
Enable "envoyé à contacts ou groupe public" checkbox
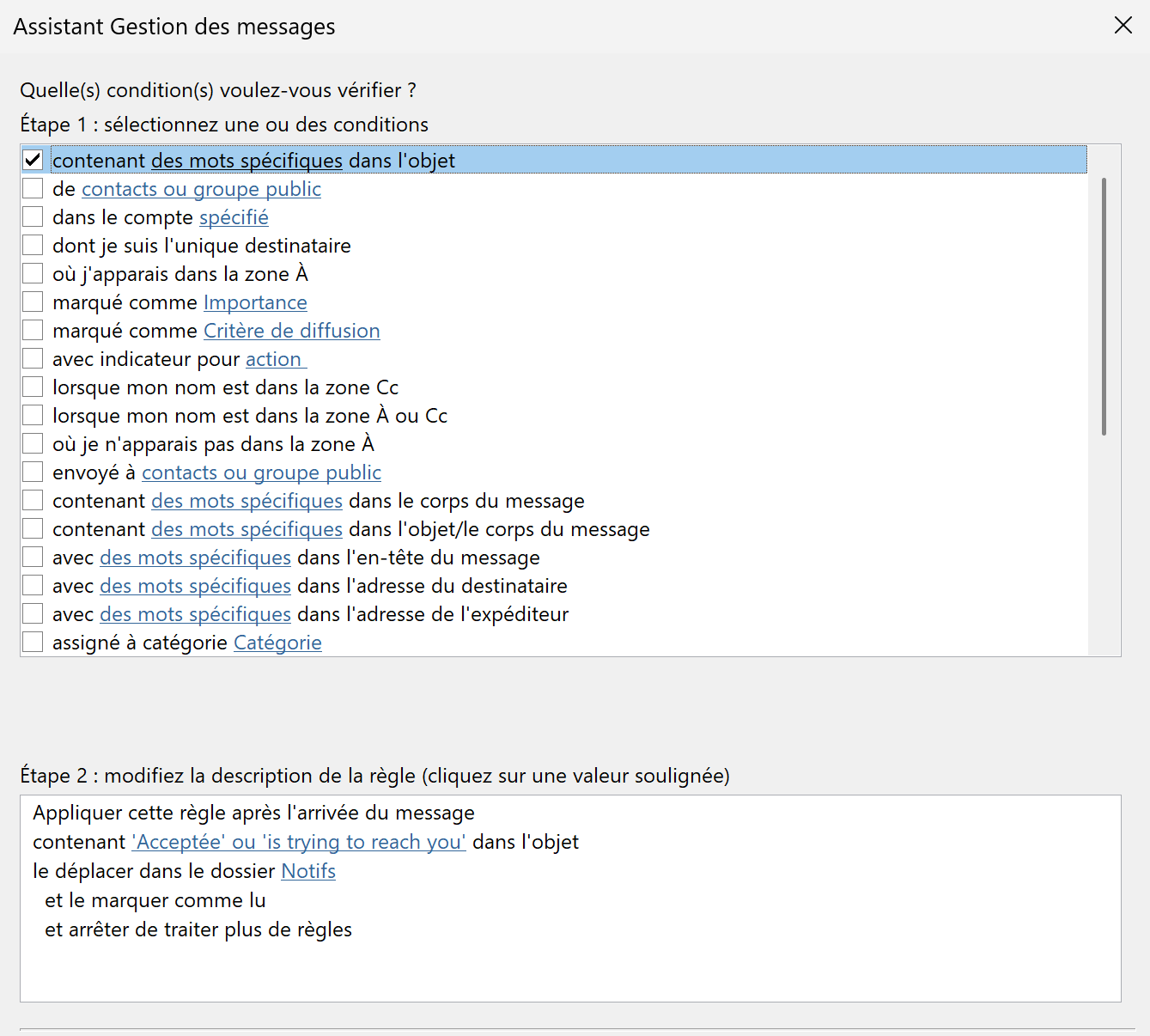pos(33,472)
